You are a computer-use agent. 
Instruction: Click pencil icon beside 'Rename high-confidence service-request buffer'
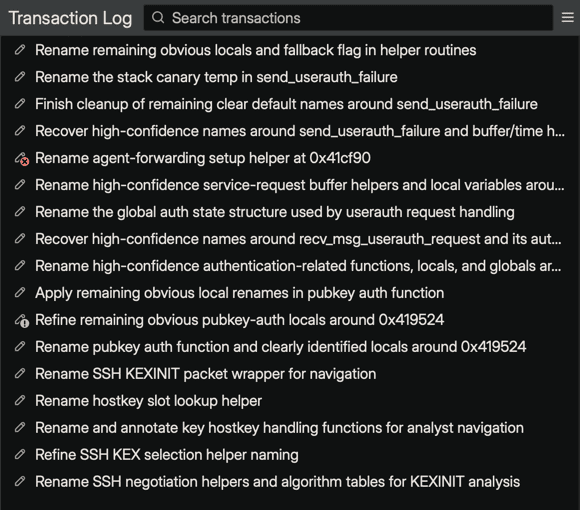[x=20, y=185]
